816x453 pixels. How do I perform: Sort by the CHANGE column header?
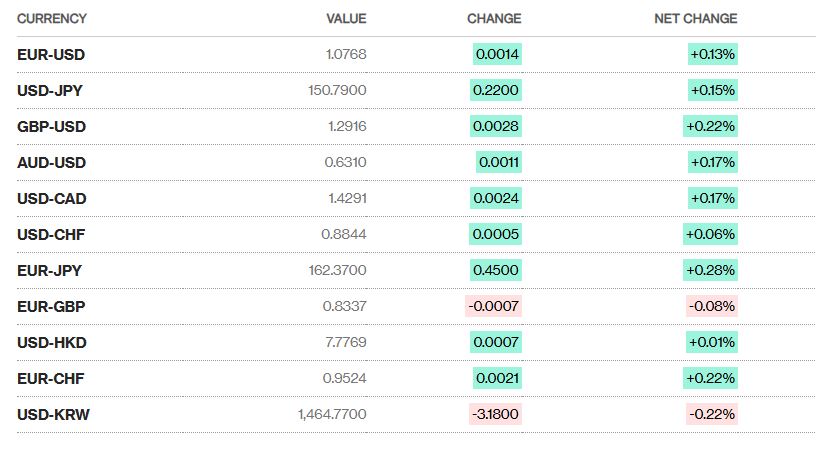click(x=494, y=19)
